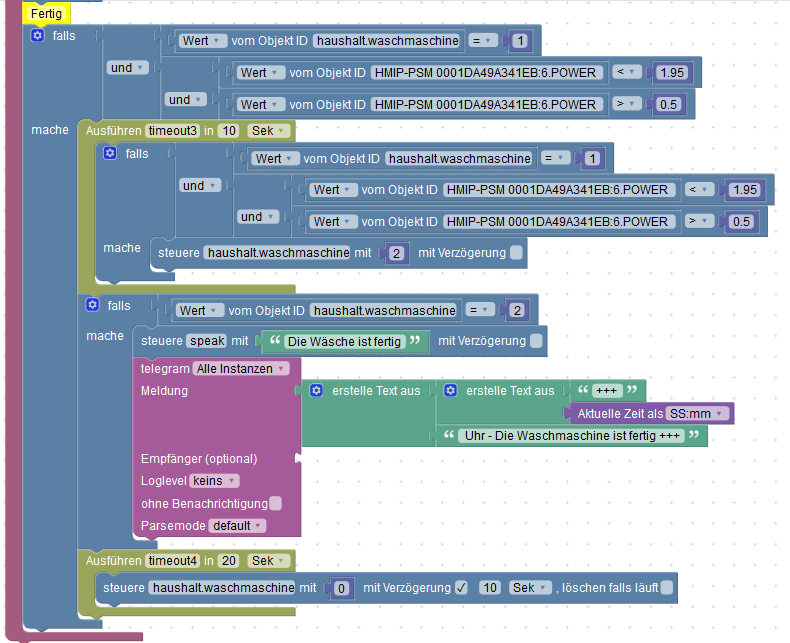Open Loglevel keins dropdown
Screen dimensions: 790x643
point(214,481)
